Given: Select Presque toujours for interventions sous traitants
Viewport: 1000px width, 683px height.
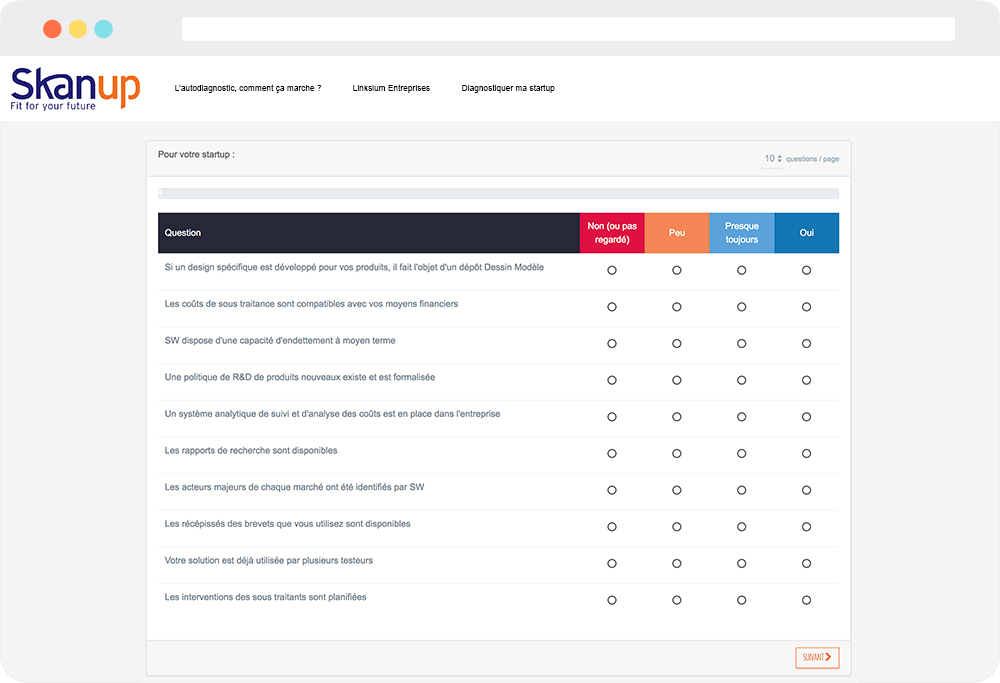Looking at the screenshot, I should 742,600.
